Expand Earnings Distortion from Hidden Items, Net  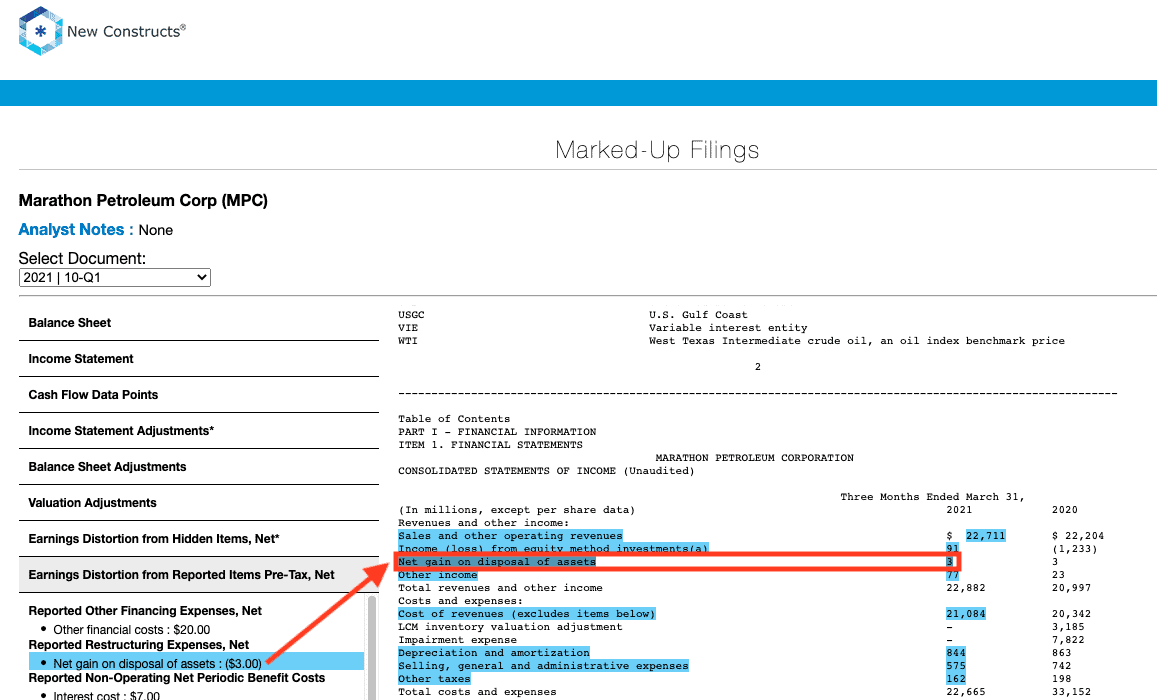click(198, 539)
